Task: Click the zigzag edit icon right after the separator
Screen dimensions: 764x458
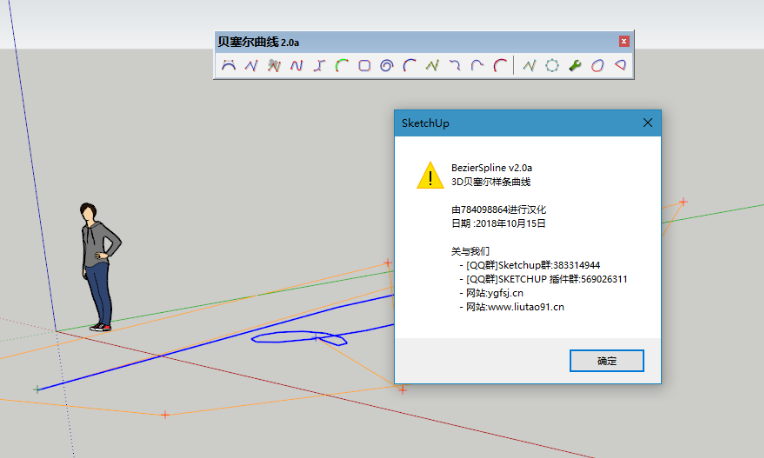Action: click(529, 65)
